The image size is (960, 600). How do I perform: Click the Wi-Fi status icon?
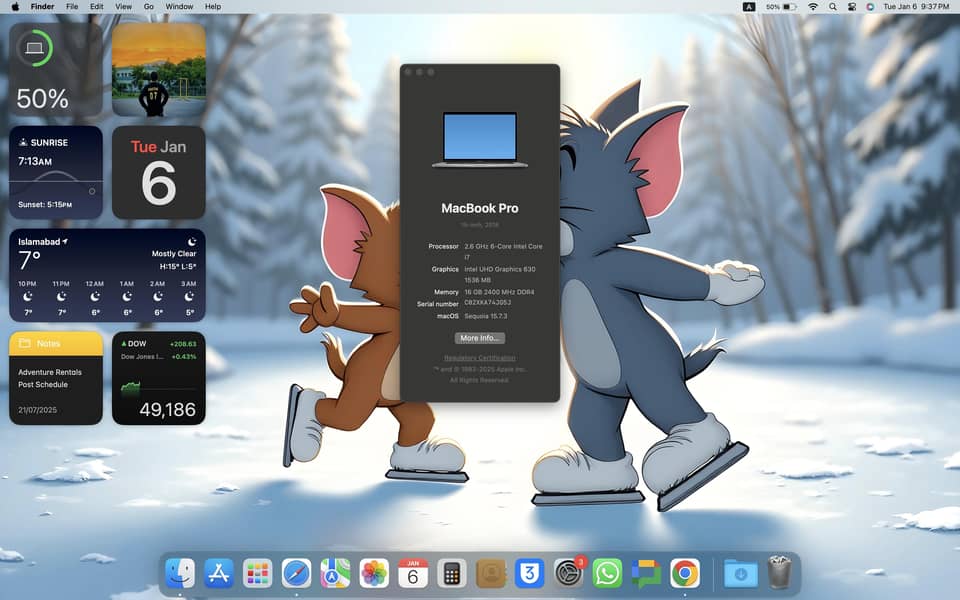(x=813, y=7)
